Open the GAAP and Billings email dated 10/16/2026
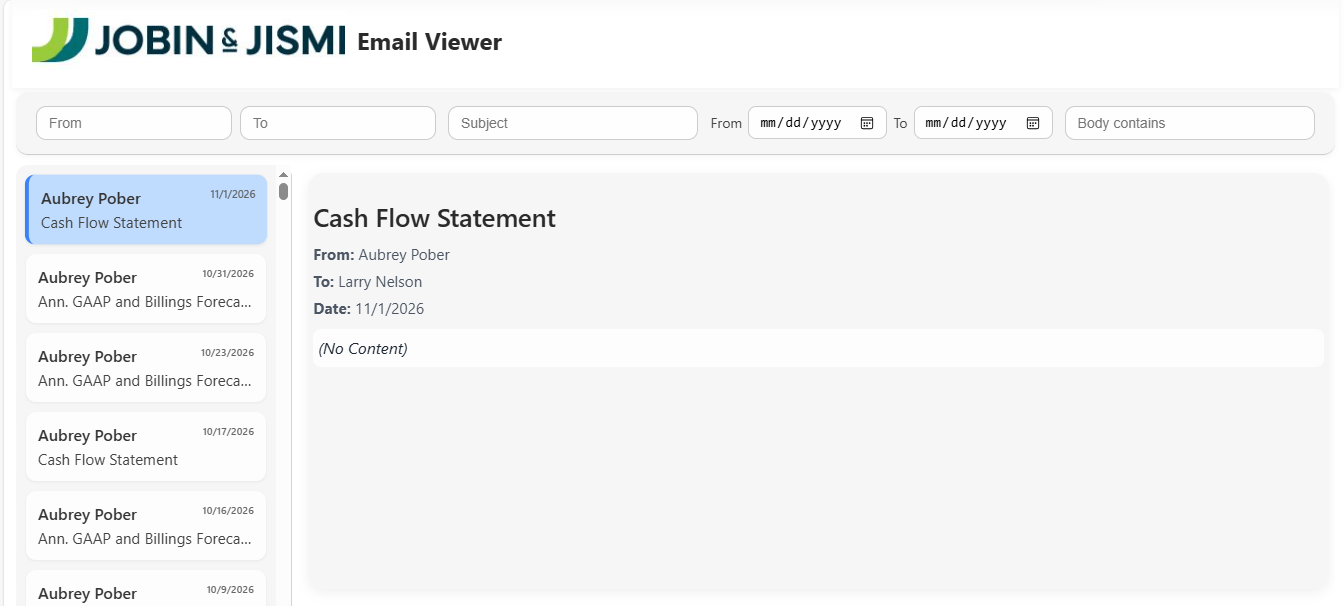1344x606 pixels. point(146,525)
